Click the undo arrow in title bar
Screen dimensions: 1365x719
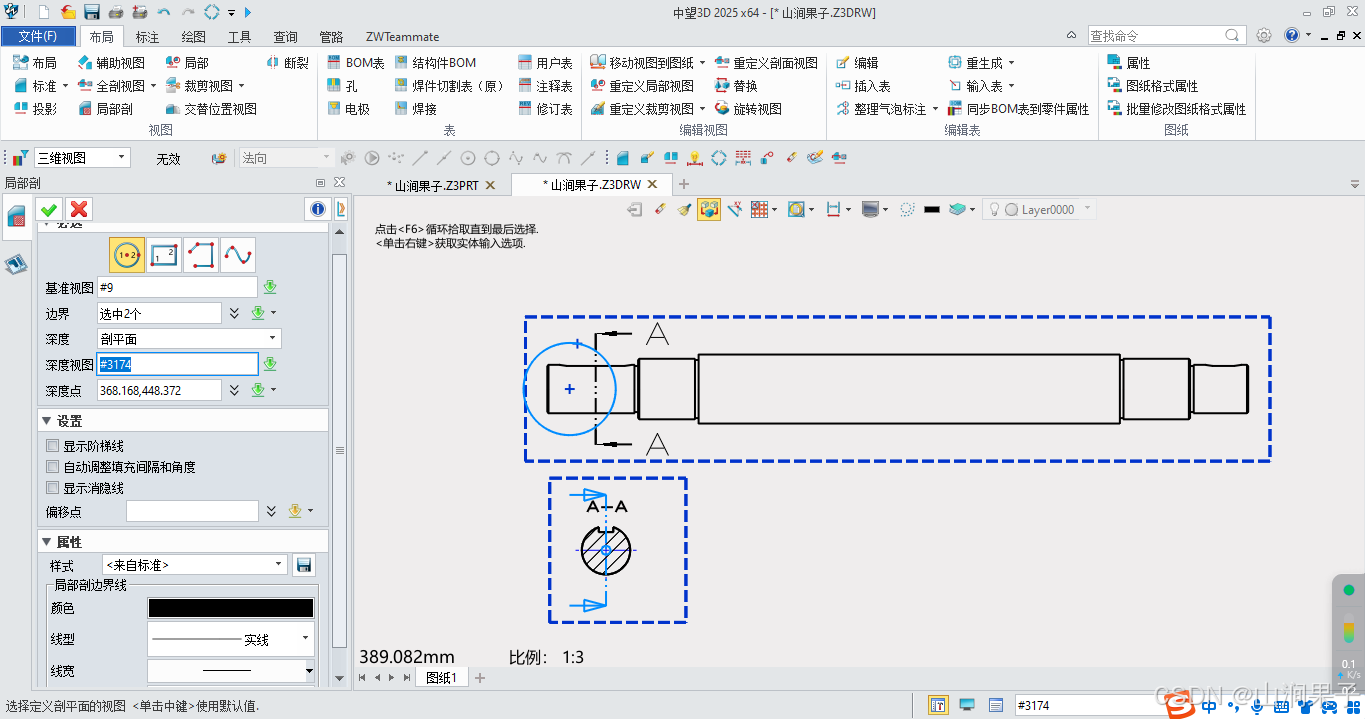tap(163, 12)
